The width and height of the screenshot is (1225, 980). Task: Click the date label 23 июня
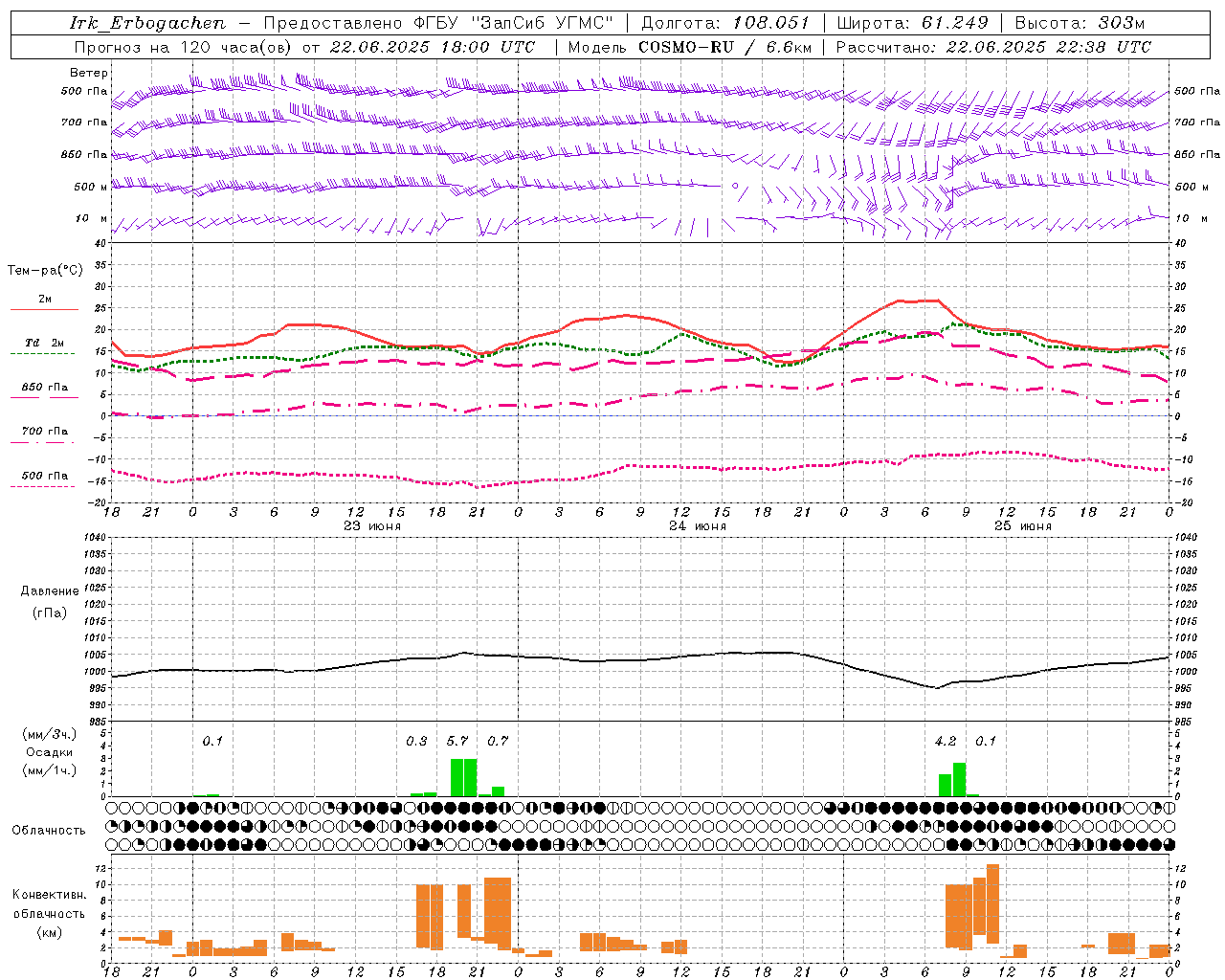point(372,526)
